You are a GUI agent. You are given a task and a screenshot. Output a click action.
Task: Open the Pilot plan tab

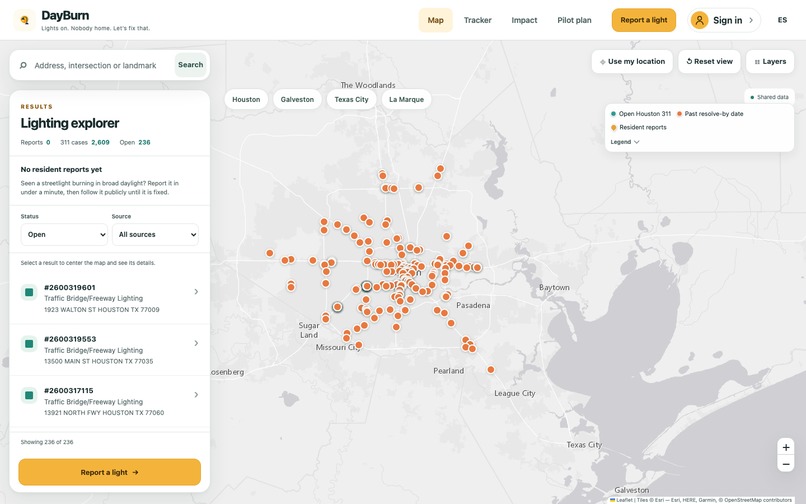pos(574,20)
